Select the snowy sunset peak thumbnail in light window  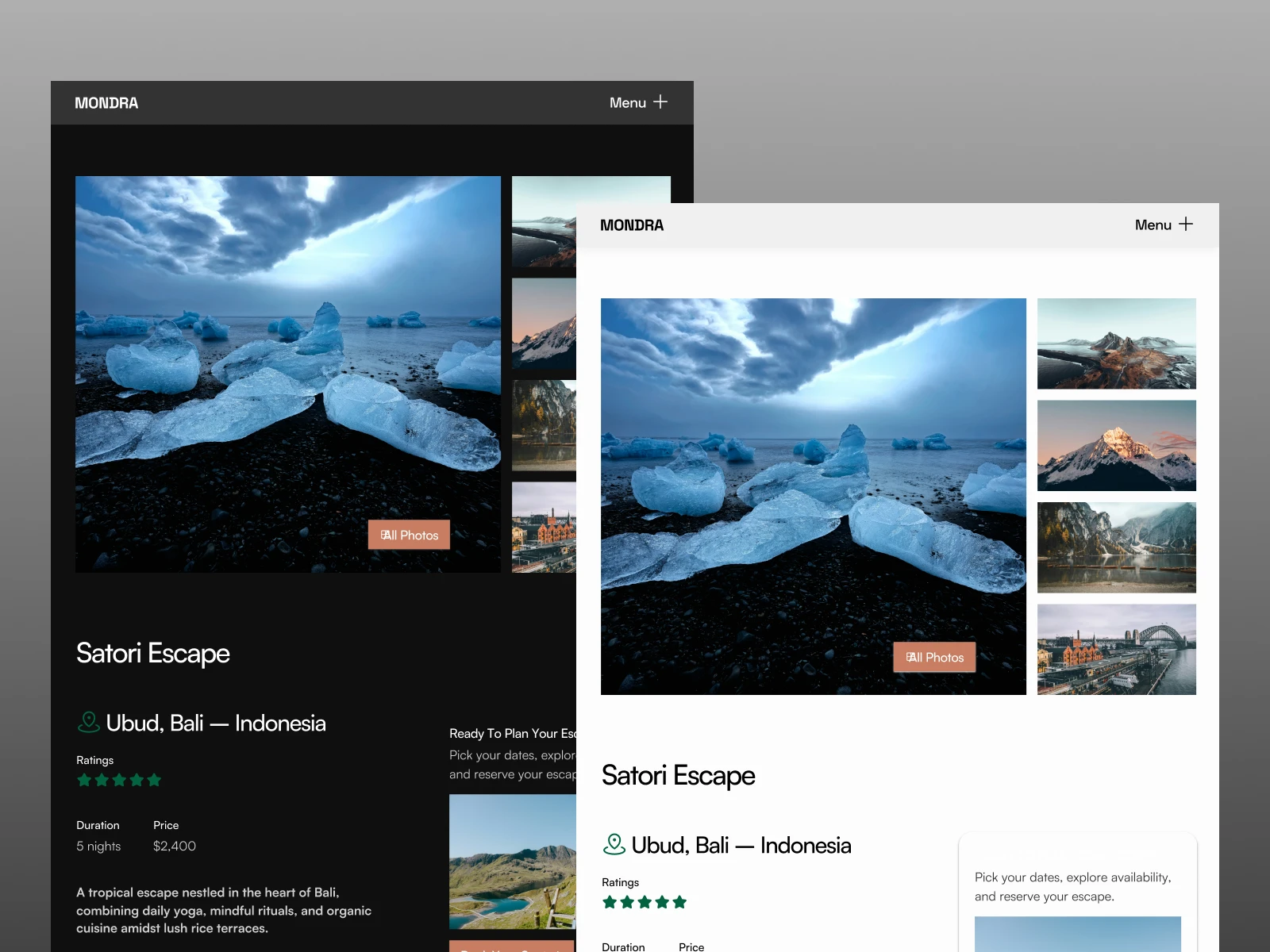(1117, 446)
